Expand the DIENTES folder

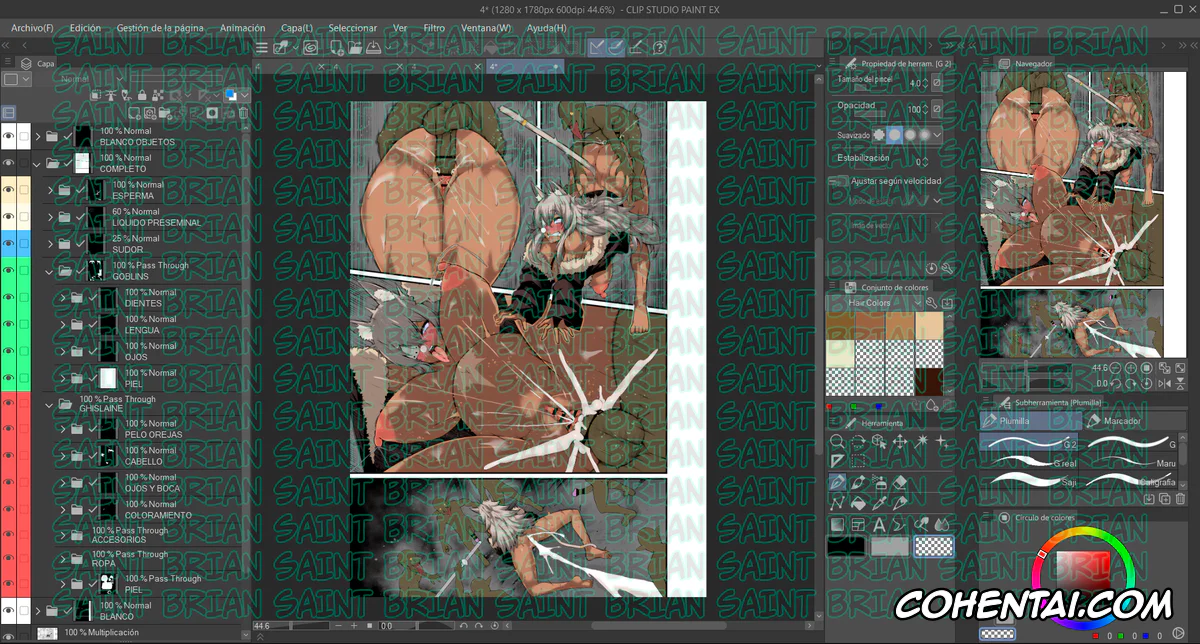(x=63, y=298)
